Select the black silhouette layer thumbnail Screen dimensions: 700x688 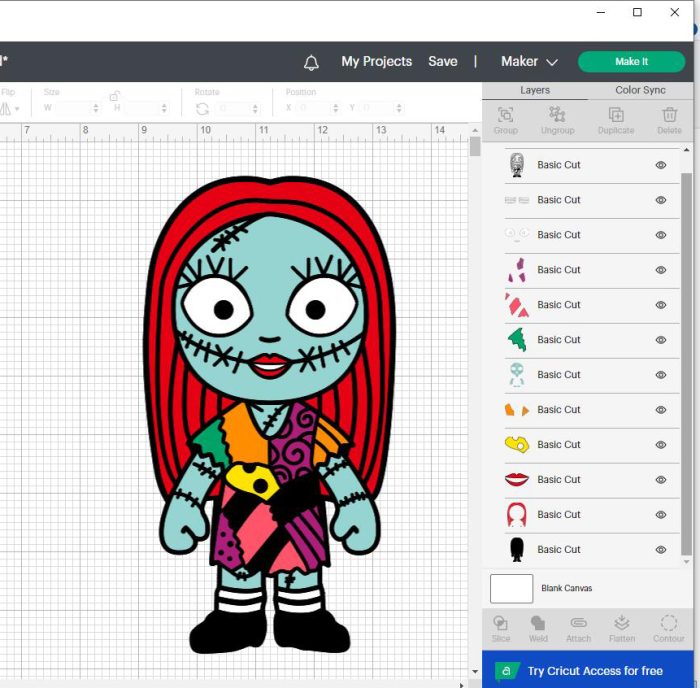coord(517,550)
